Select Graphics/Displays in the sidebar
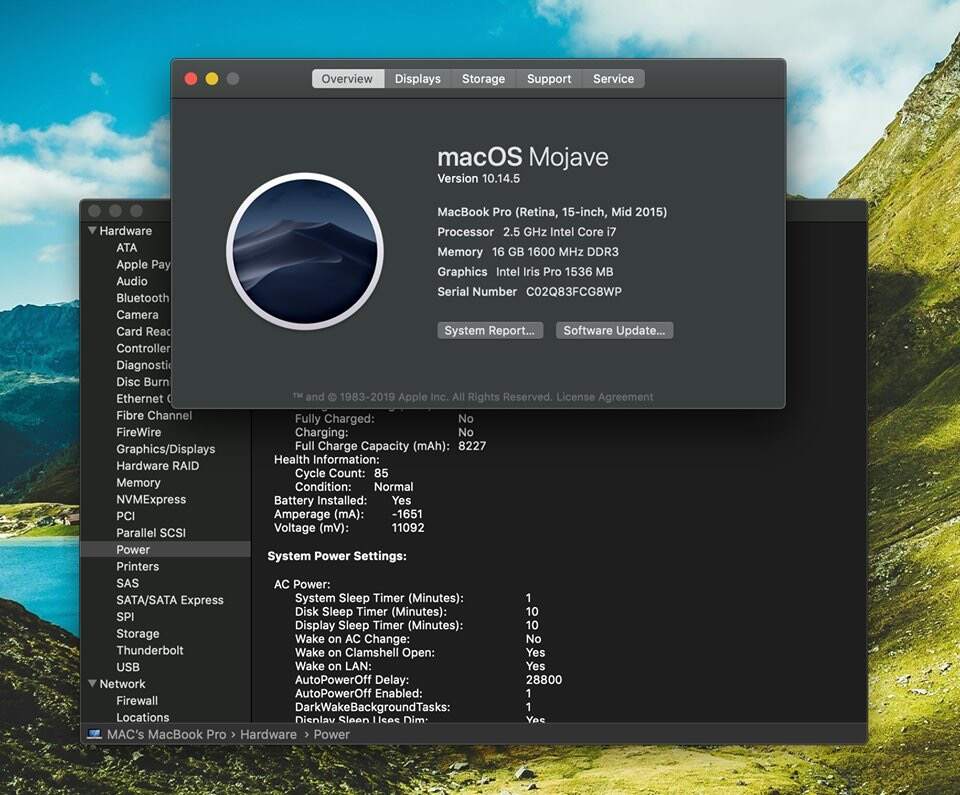Viewport: 960px width, 795px height. click(165, 449)
